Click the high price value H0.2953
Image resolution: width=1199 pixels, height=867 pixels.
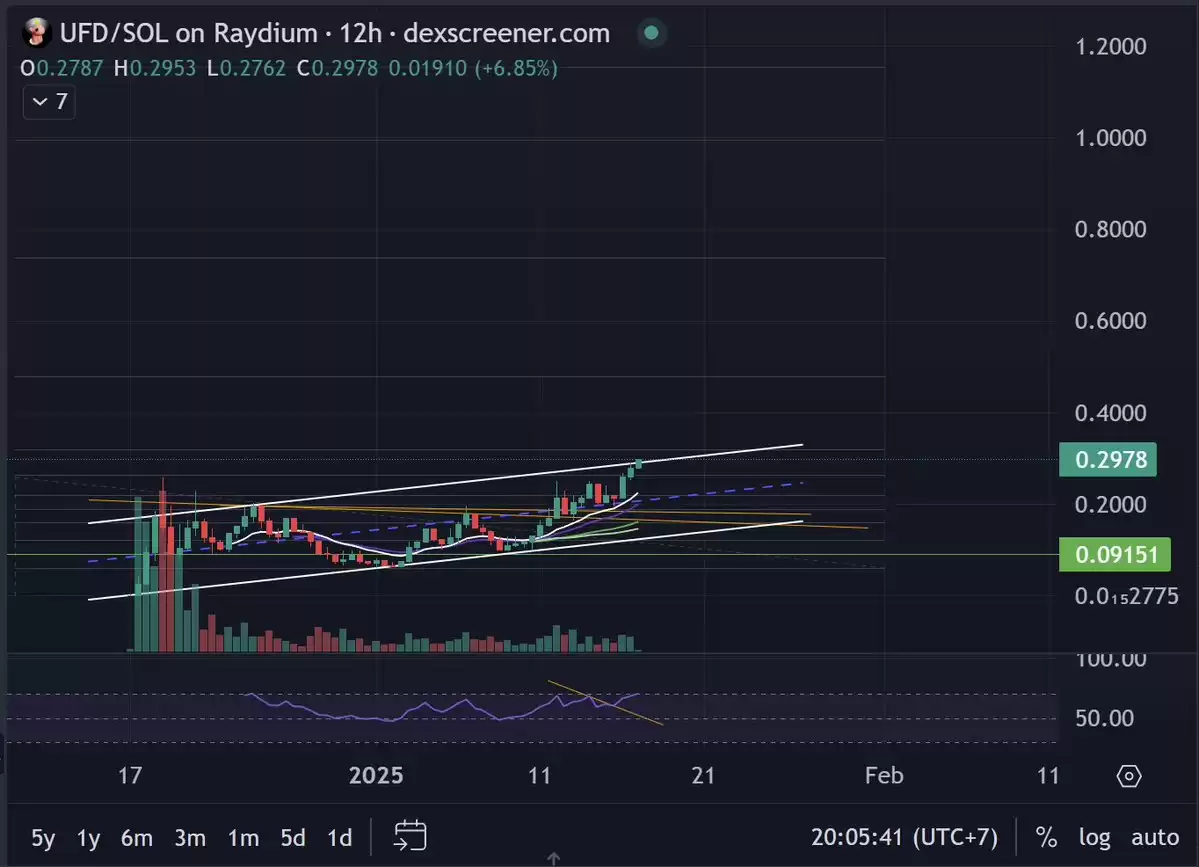click(154, 69)
